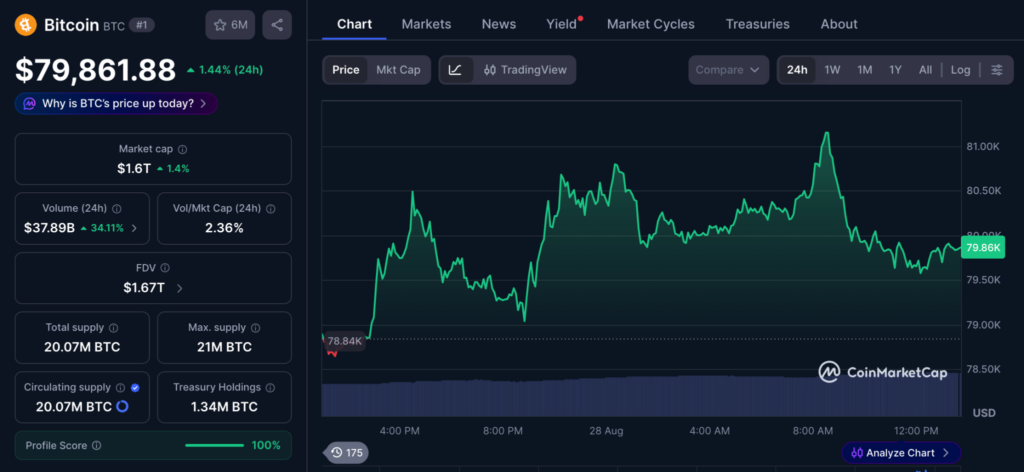Open the 175 history clock badge
Viewport: 1024px width, 472px height.
tap(346, 452)
